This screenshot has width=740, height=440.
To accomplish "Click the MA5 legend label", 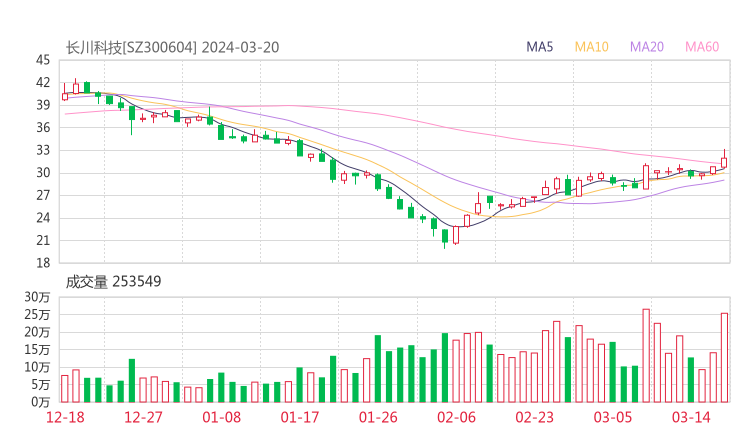I will (539, 47).
